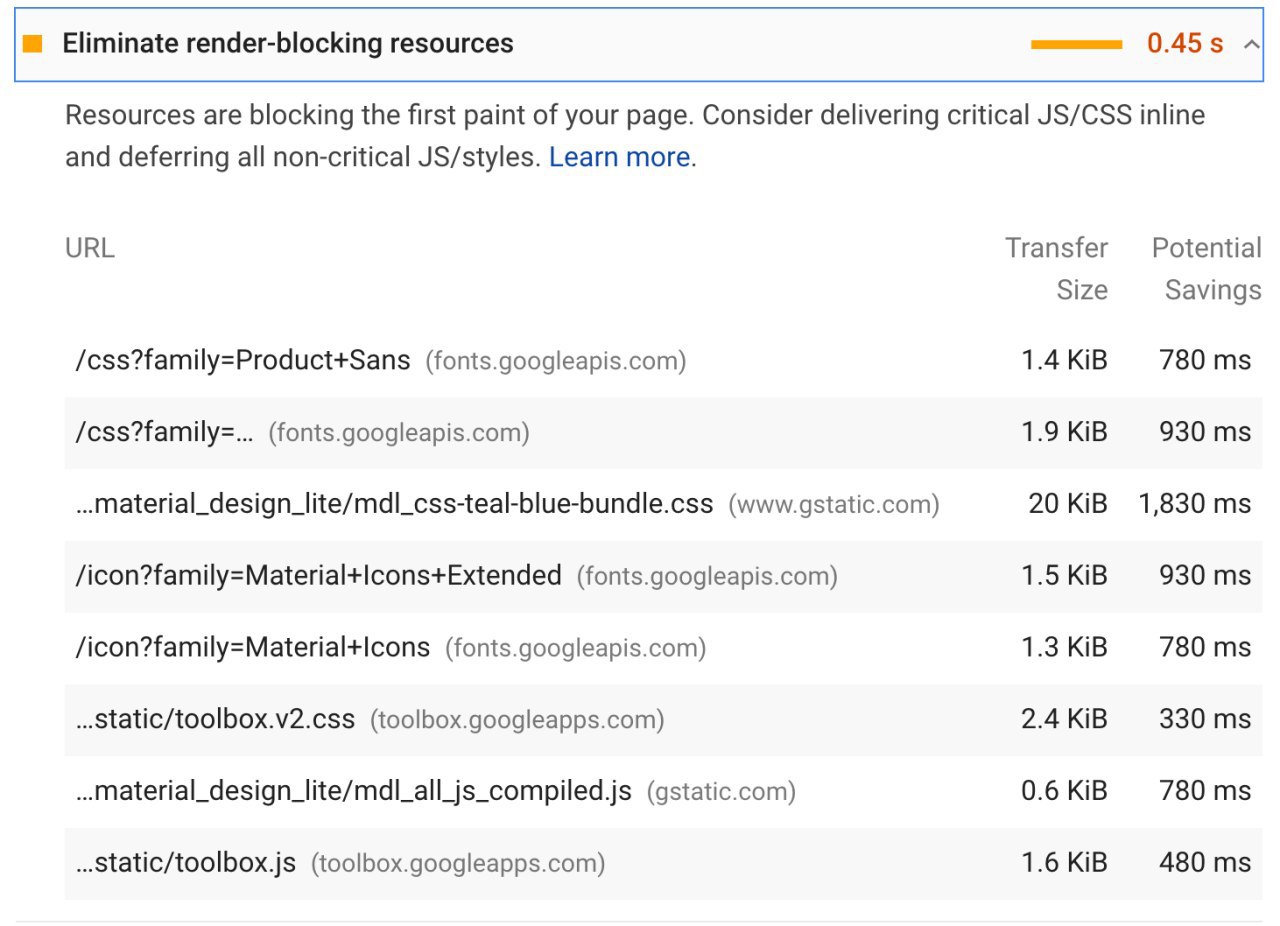This screenshot has height=926, width=1280.
Task: Click the Eliminate render-blocking resources title
Action: [288, 44]
